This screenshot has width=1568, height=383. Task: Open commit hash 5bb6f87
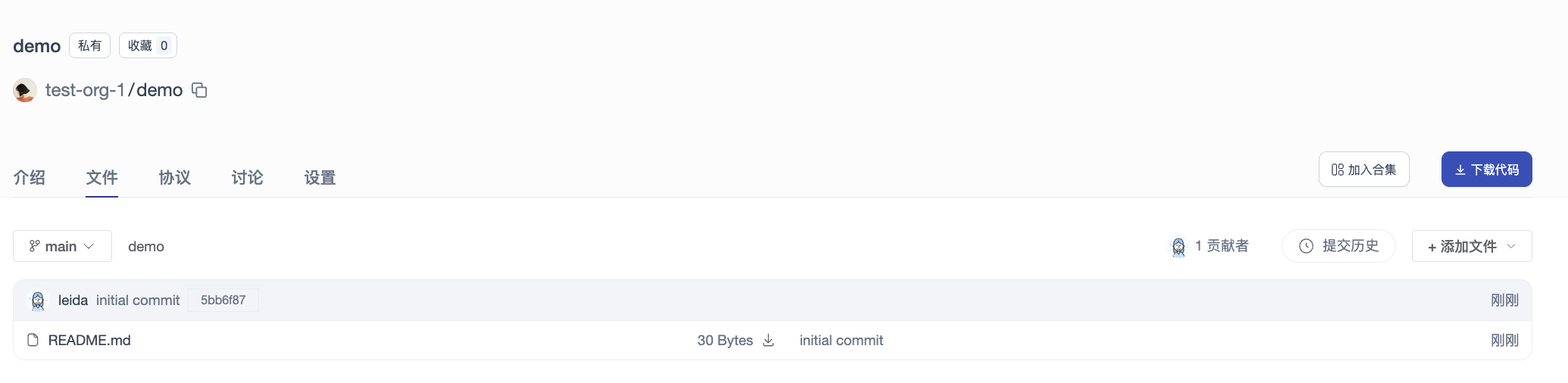pos(223,300)
